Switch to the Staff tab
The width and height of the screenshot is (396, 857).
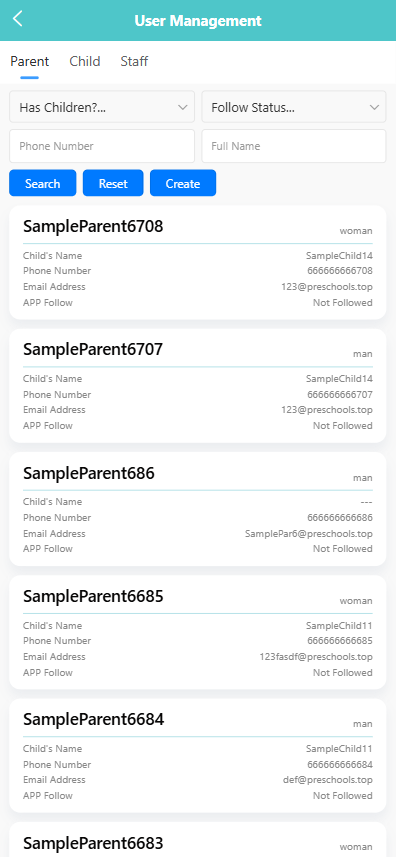click(x=134, y=61)
